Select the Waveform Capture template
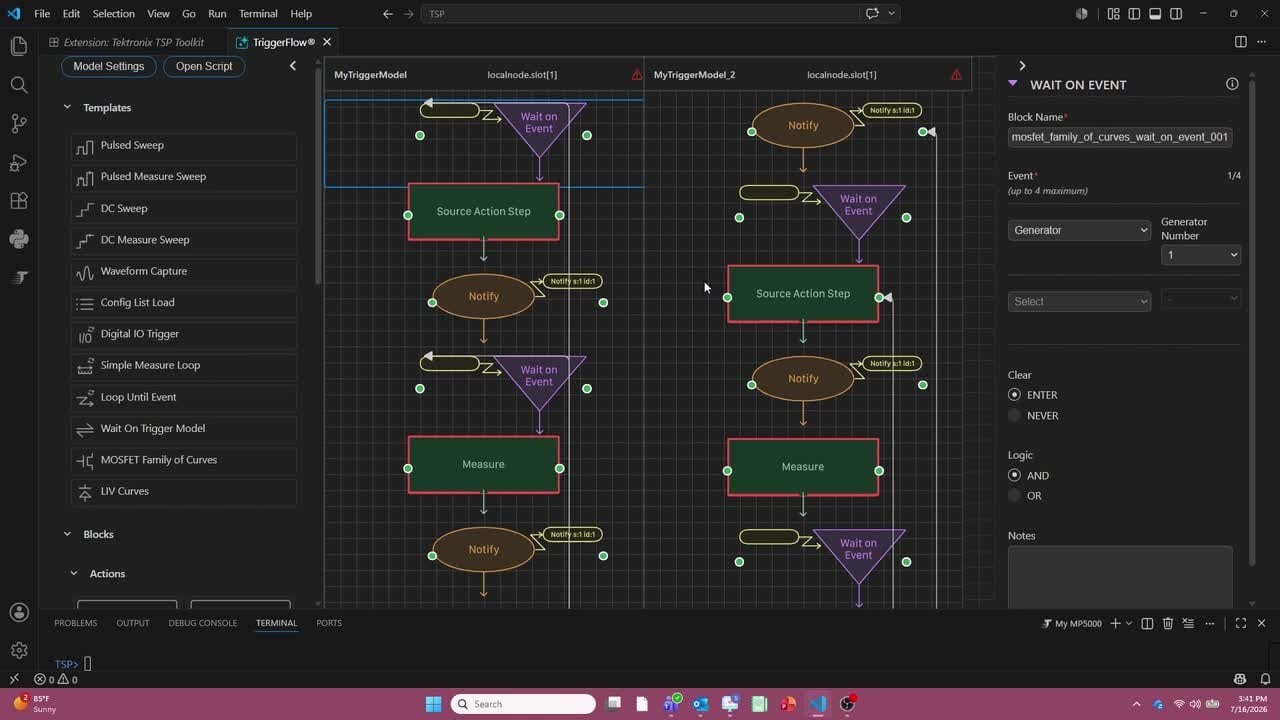This screenshot has height=720, width=1280. pyautogui.click(x=183, y=271)
